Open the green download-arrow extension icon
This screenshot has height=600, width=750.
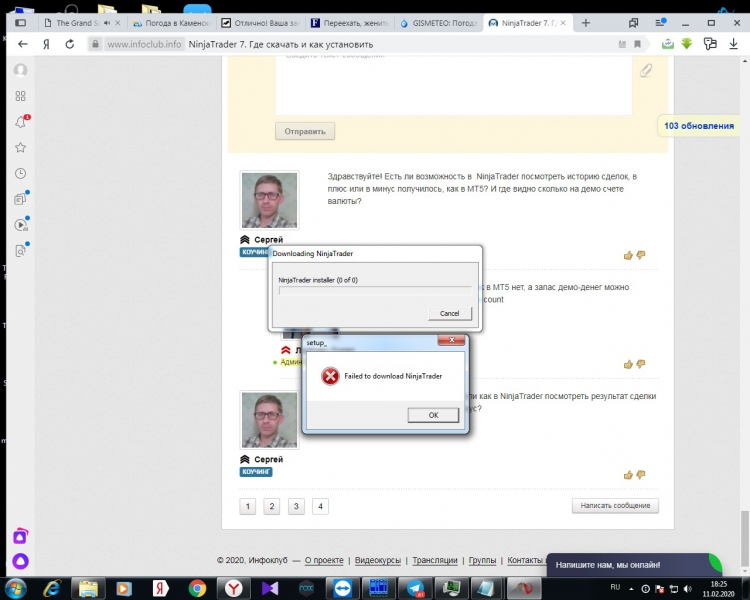coord(687,44)
